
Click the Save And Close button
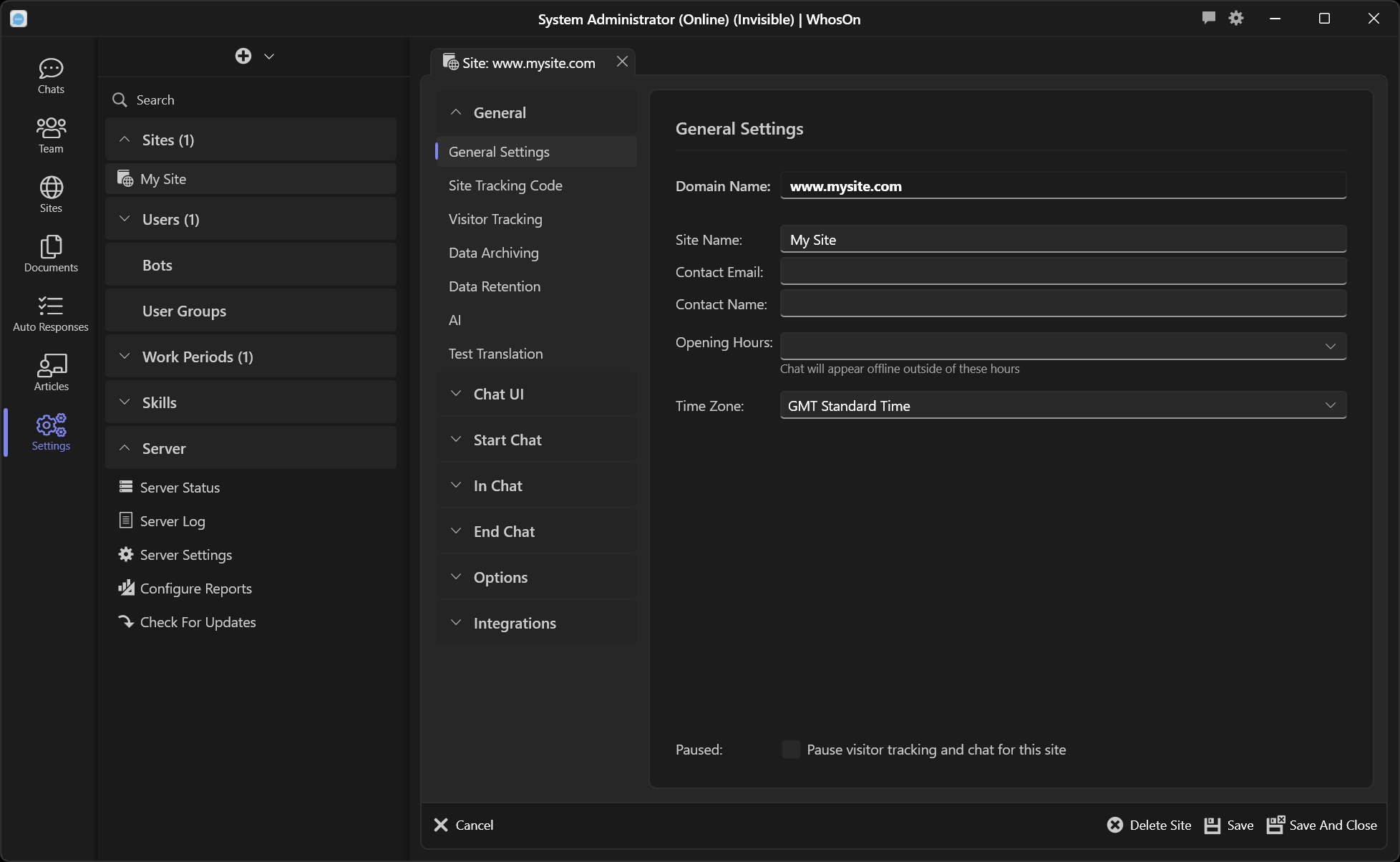point(1321,824)
